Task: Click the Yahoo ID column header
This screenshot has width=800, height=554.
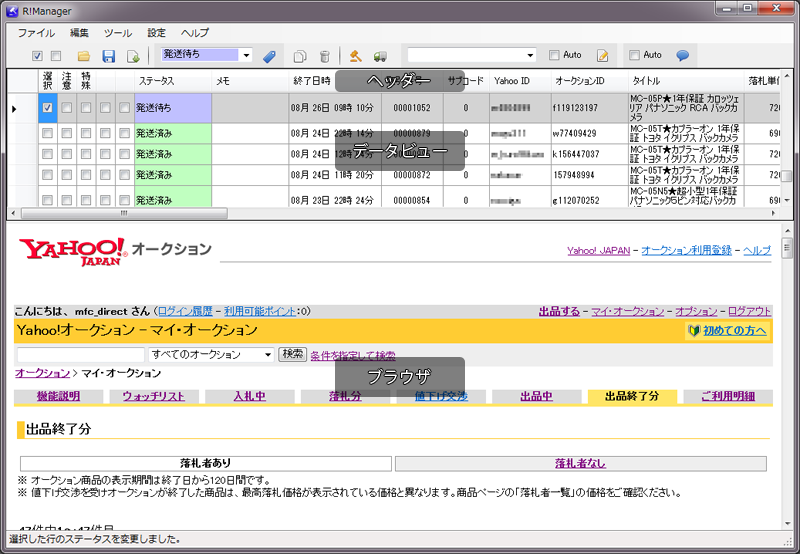Action: pos(520,81)
